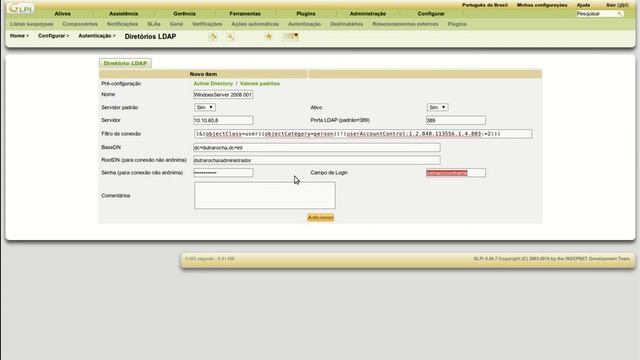Go to Home breadcrumb

(x=17, y=36)
